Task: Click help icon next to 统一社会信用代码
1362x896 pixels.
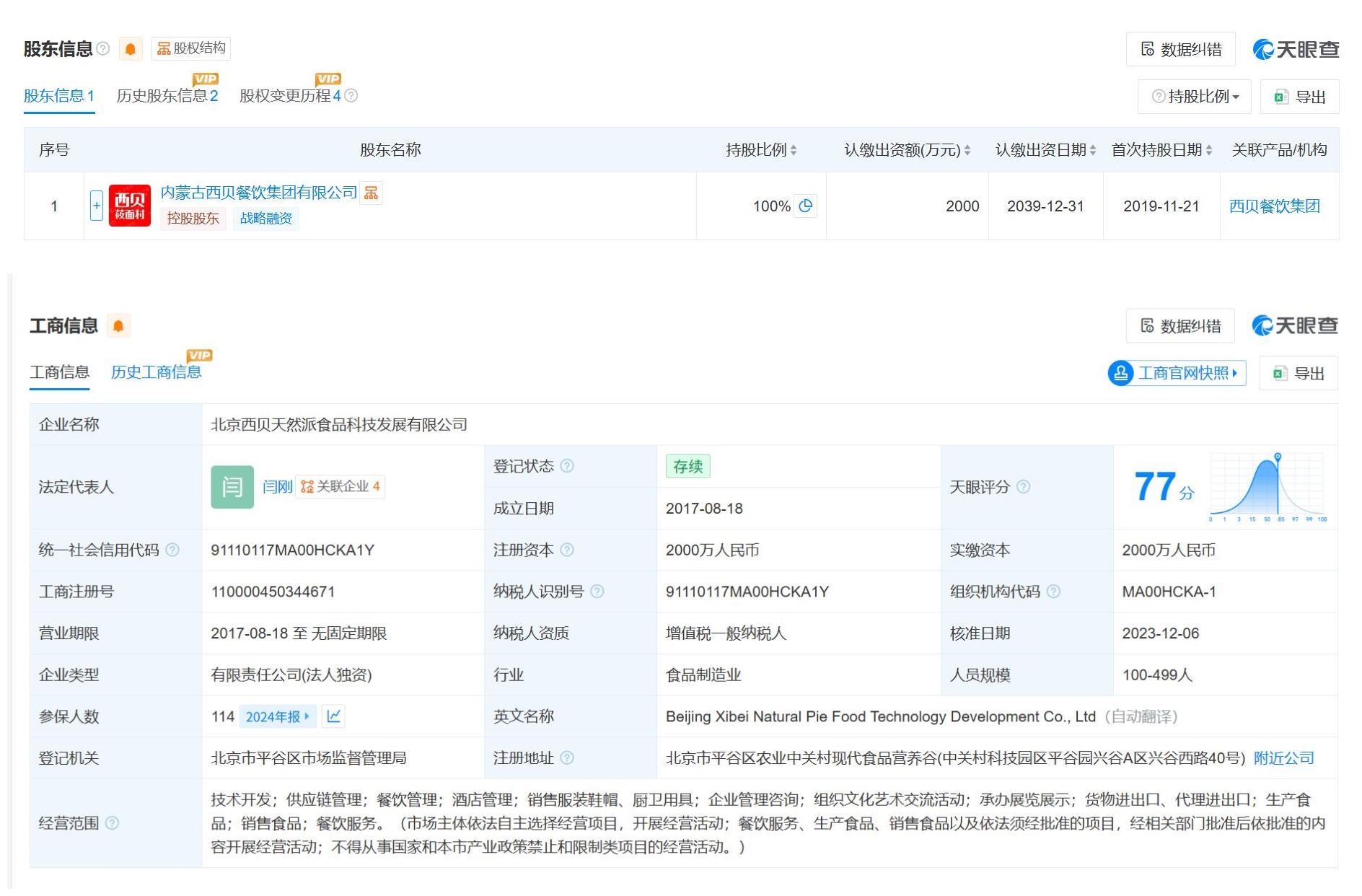Action: click(x=172, y=550)
